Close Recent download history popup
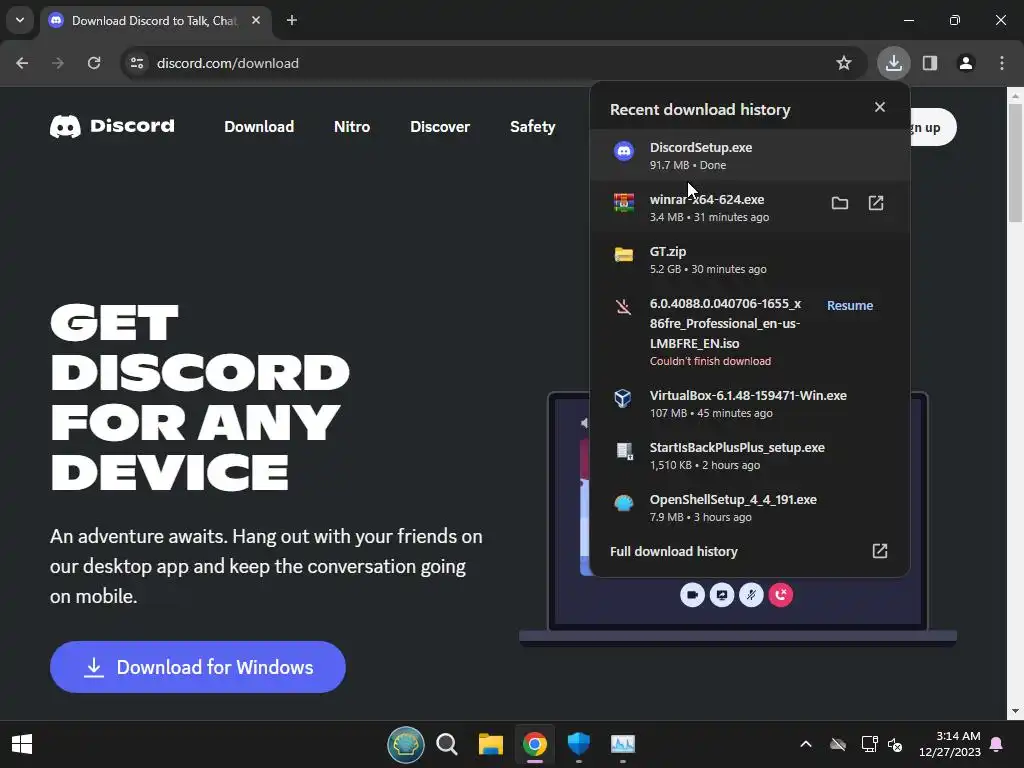The width and height of the screenshot is (1024, 768). [880, 106]
